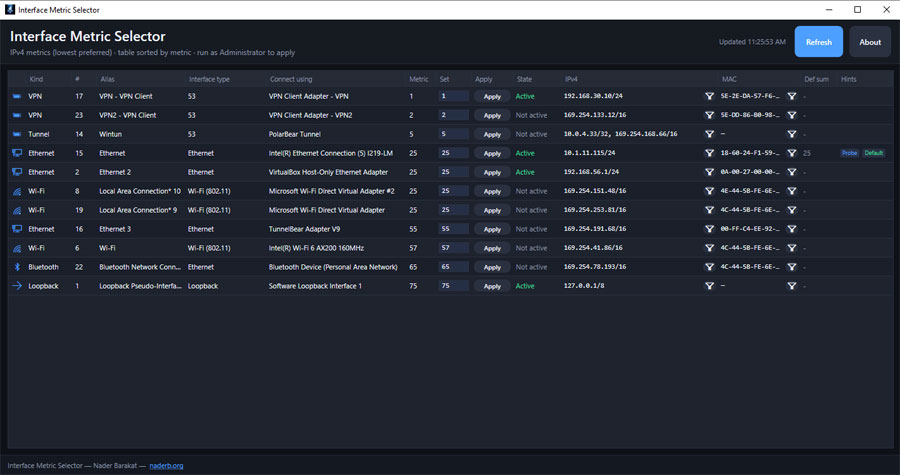Open the About dialog
Screen dimensions: 900x475
pyautogui.click(x=870, y=42)
